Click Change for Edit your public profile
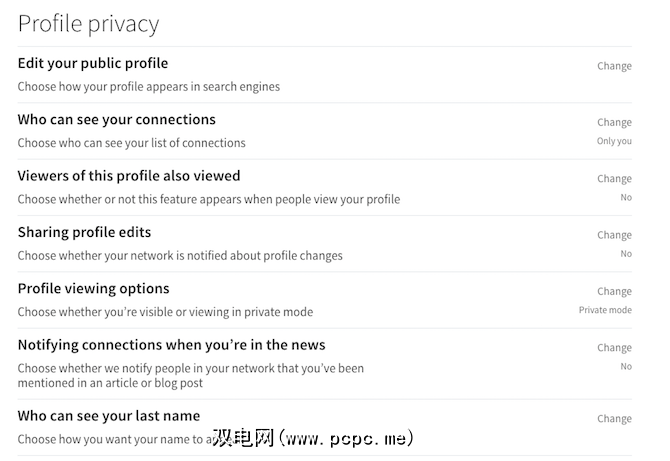Viewport: 670px width, 461px height. [614, 66]
